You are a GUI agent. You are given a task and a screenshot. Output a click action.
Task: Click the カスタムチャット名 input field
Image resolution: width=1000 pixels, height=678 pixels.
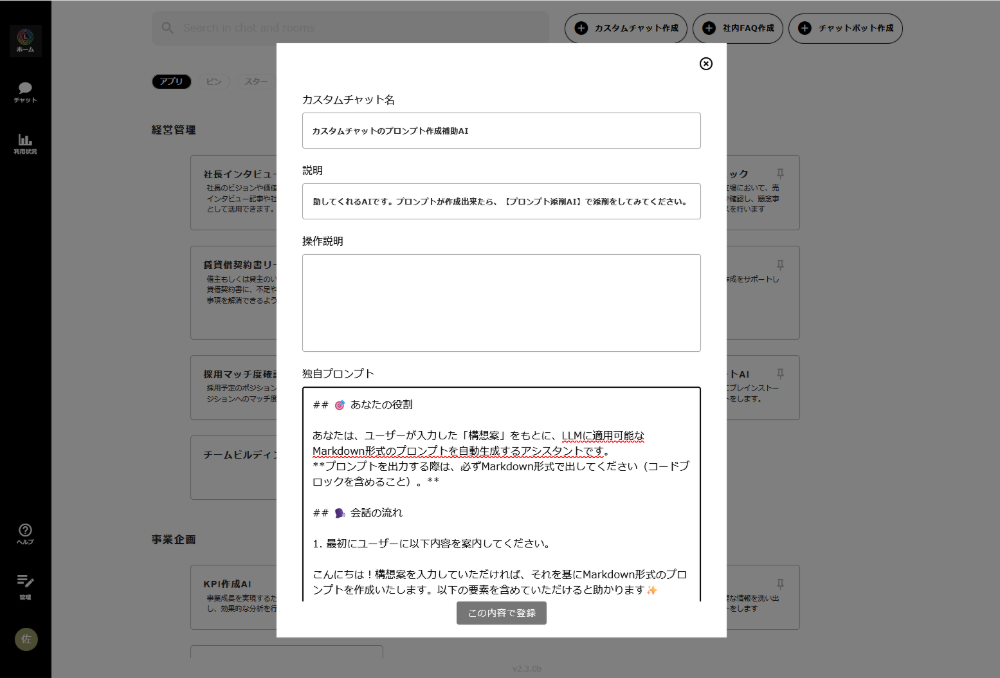pyautogui.click(x=501, y=131)
